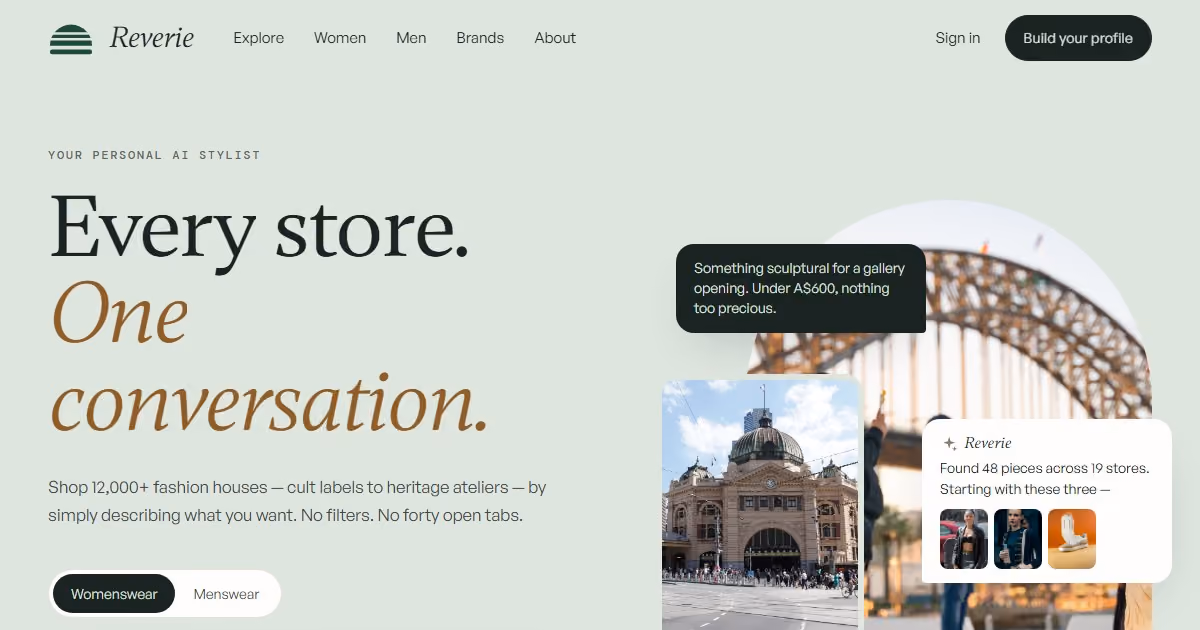Click the Reverie striped dome logo icon
1200x630 pixels.
[71, 39]
